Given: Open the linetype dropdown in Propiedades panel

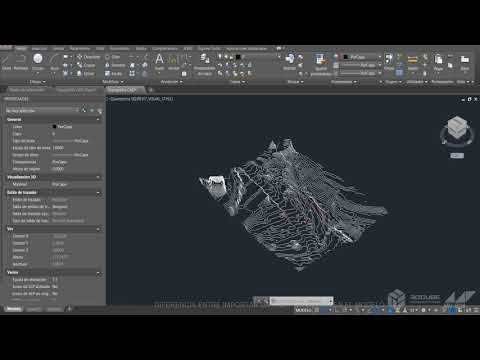Looking at the screenshot, I should point(361,73).
